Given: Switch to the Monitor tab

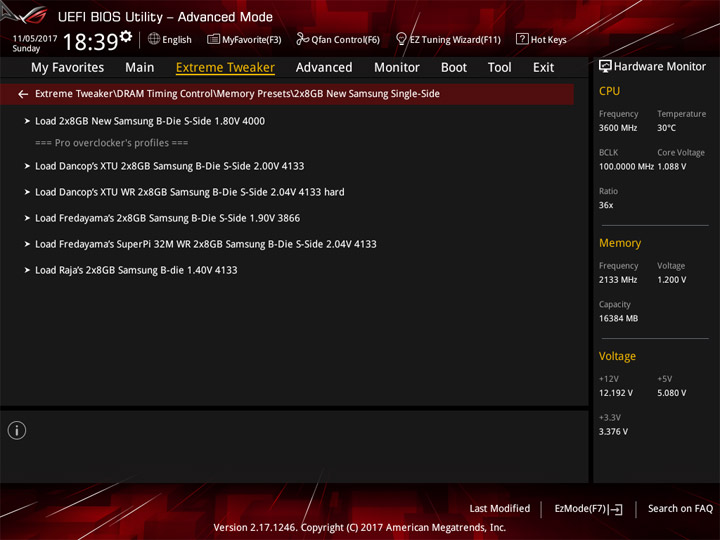Looking at the screenshot, I should pyautogui.click(x=397, y=68).
